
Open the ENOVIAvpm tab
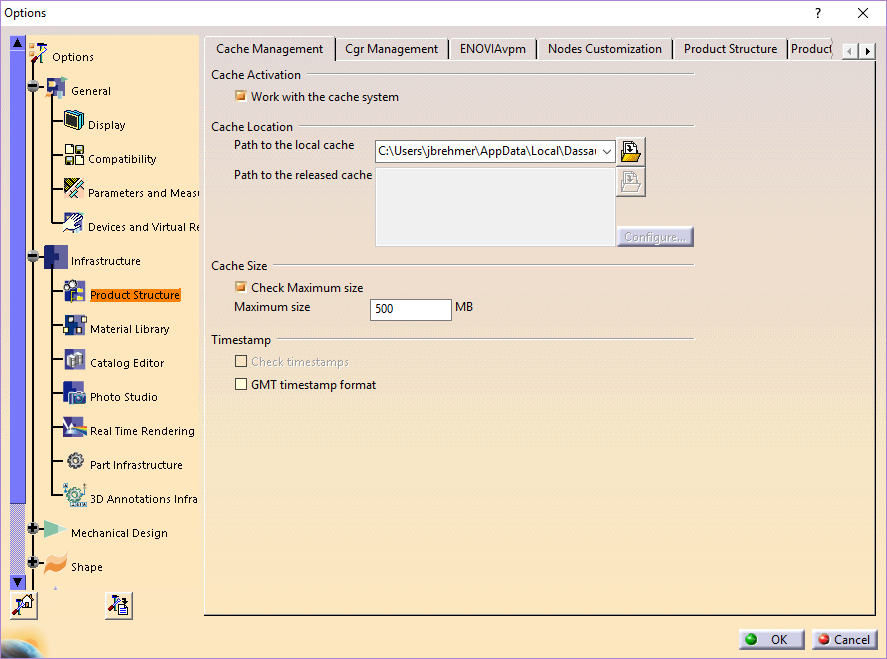(493, 48)
